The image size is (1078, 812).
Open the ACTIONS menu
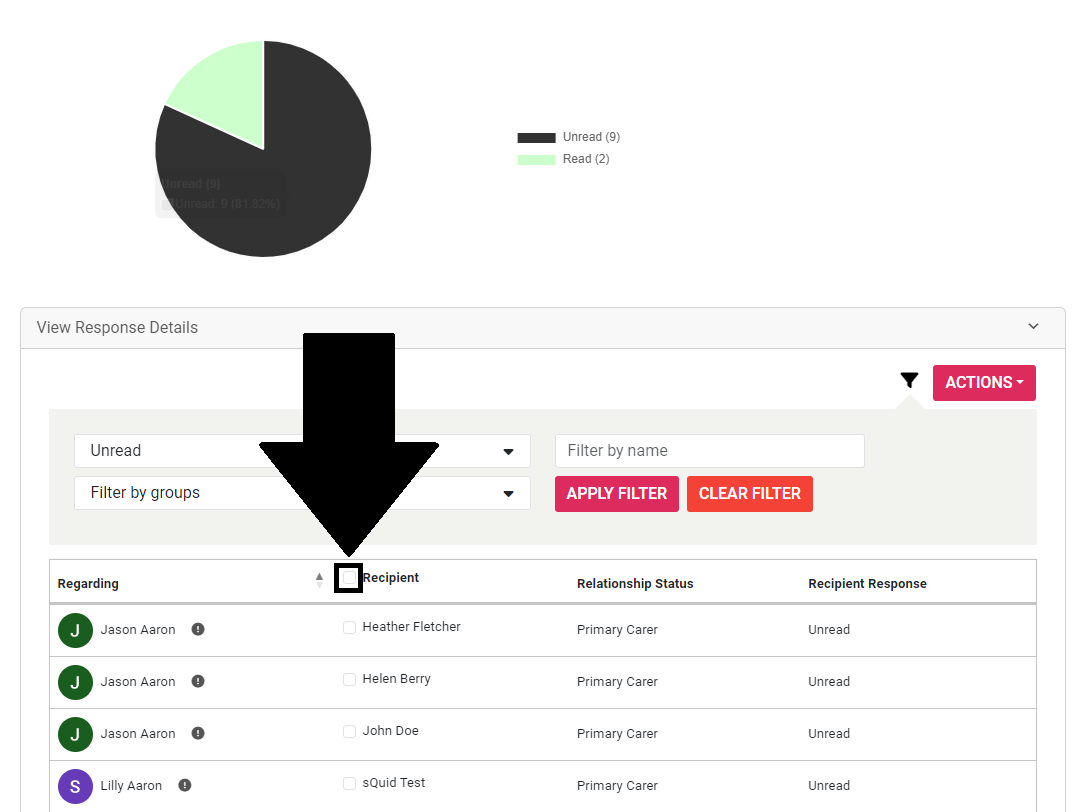[984, 383]
